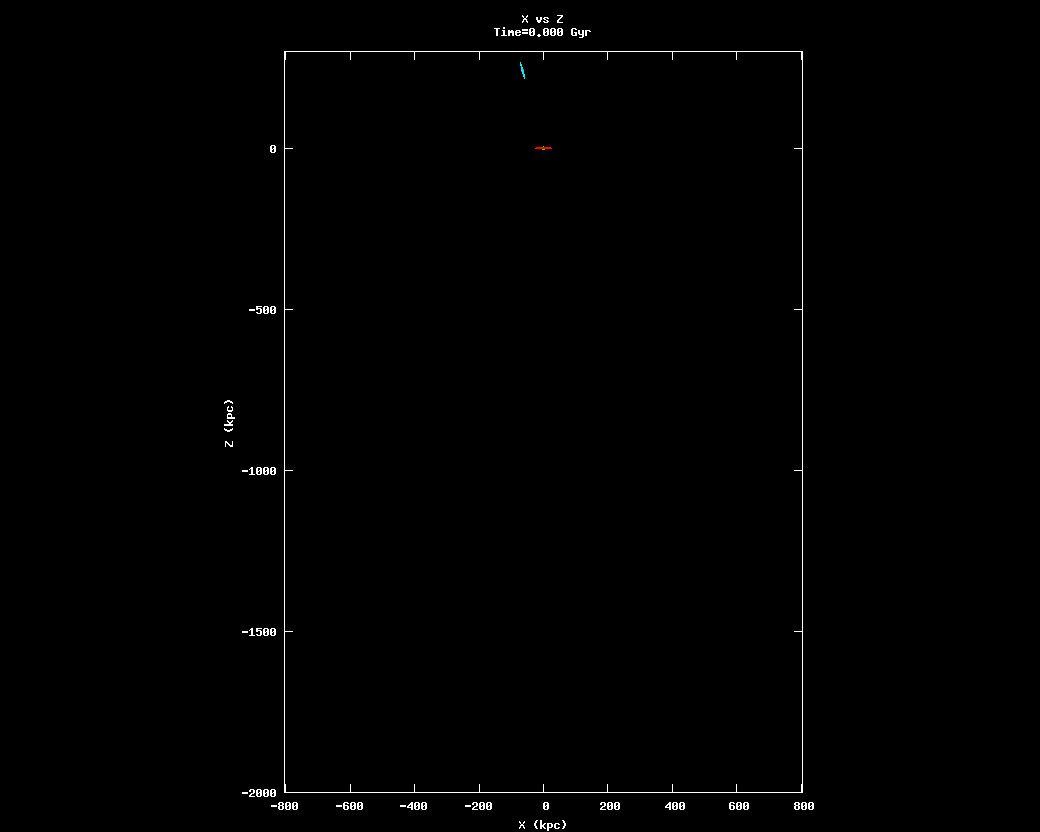Viewport: 1040px width, 832px height.
Task: Click the -800 tick label on the X axis
Action: click(x=284, y=806)
